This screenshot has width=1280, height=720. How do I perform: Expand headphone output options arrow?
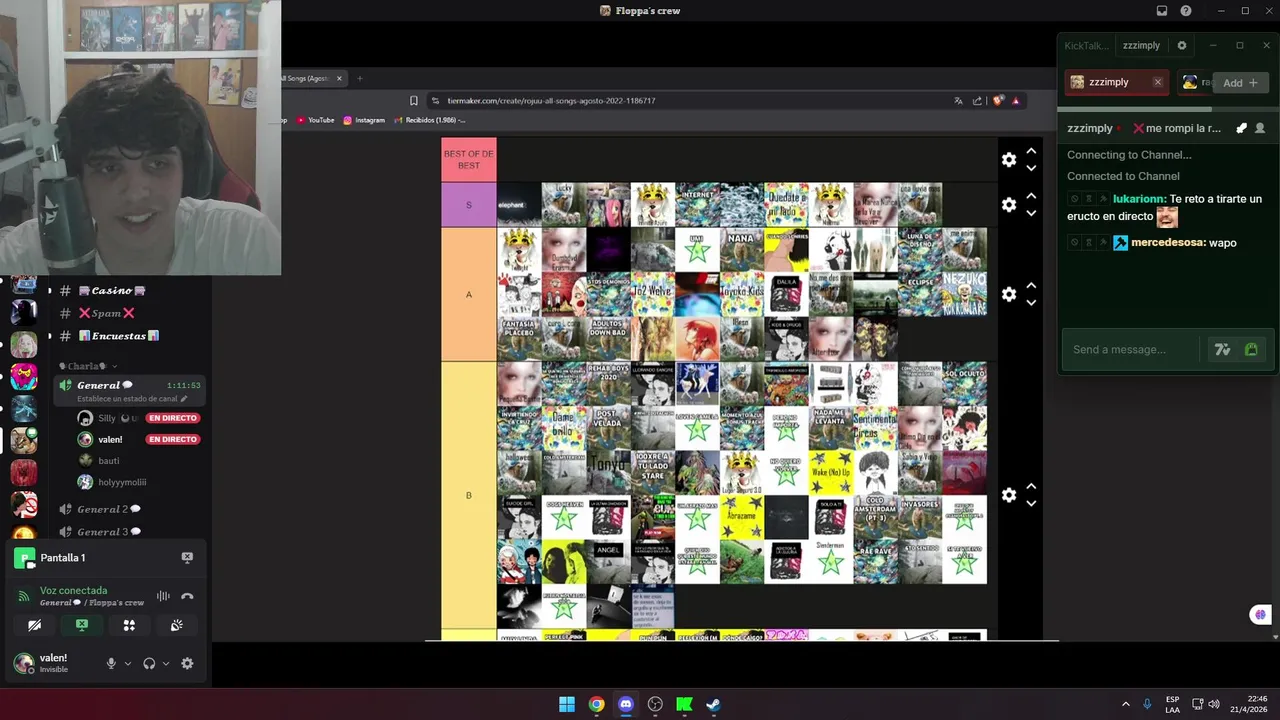pos(165,664)
